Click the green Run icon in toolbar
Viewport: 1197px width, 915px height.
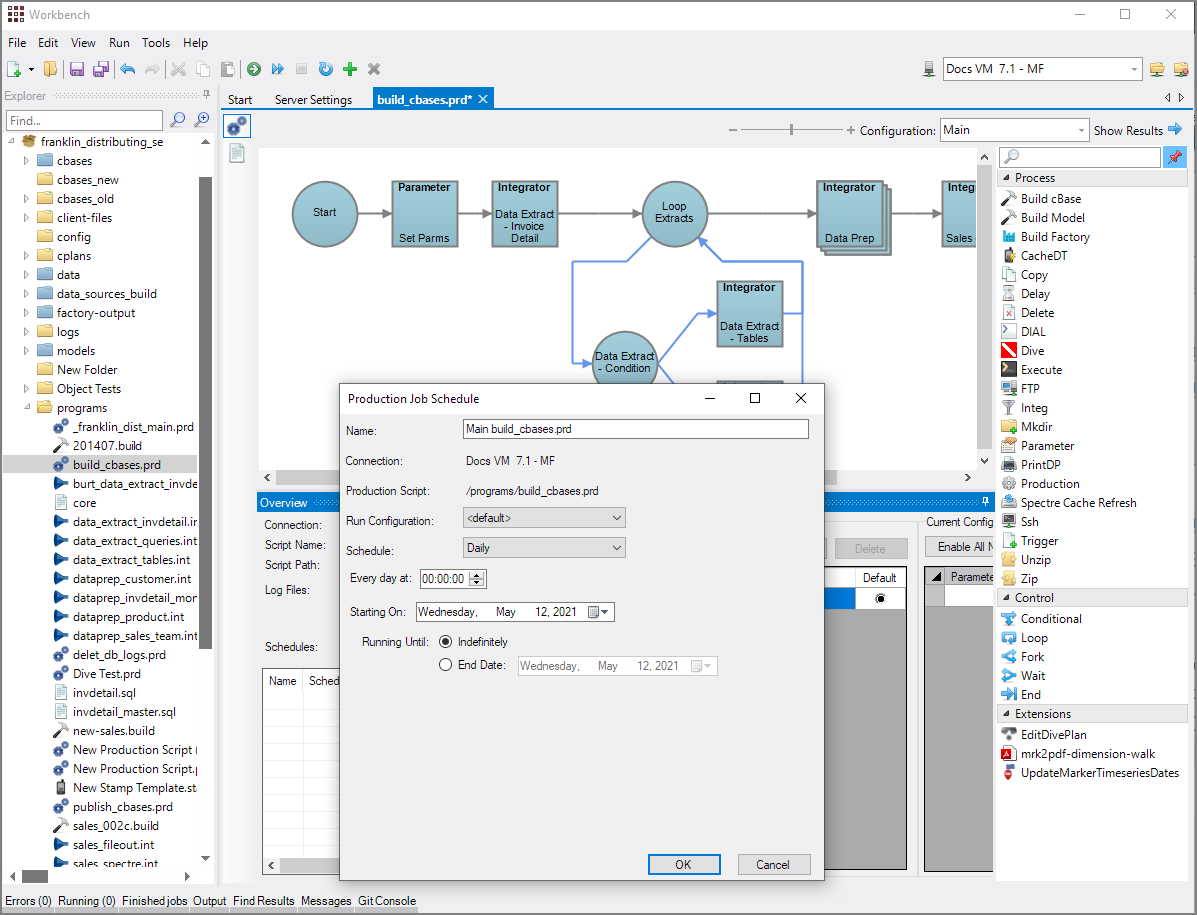(254, 69)
